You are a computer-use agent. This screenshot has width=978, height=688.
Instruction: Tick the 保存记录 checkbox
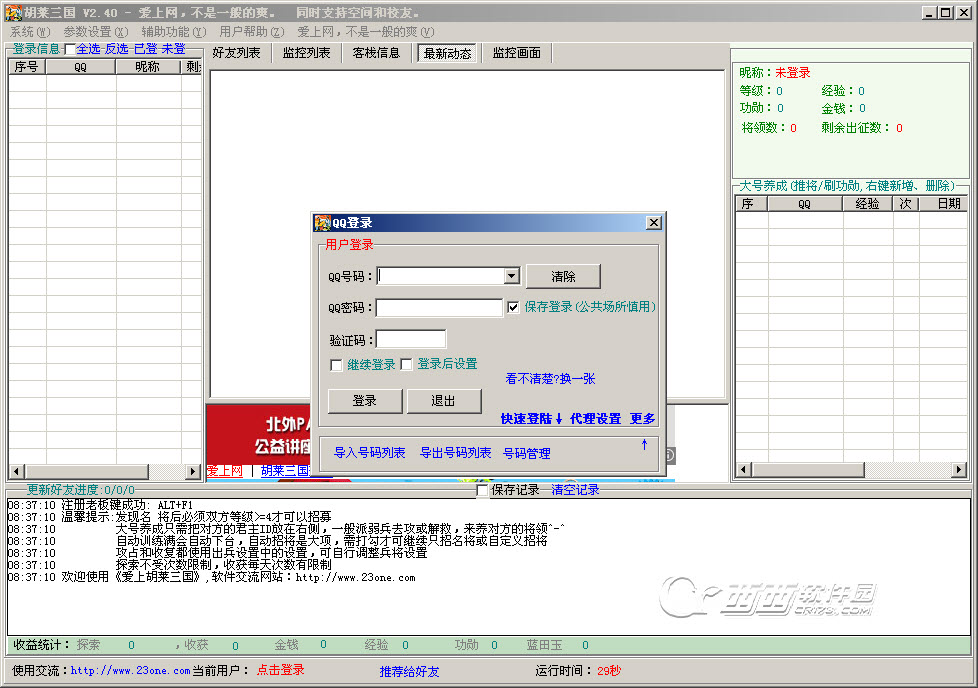(482, 490)
